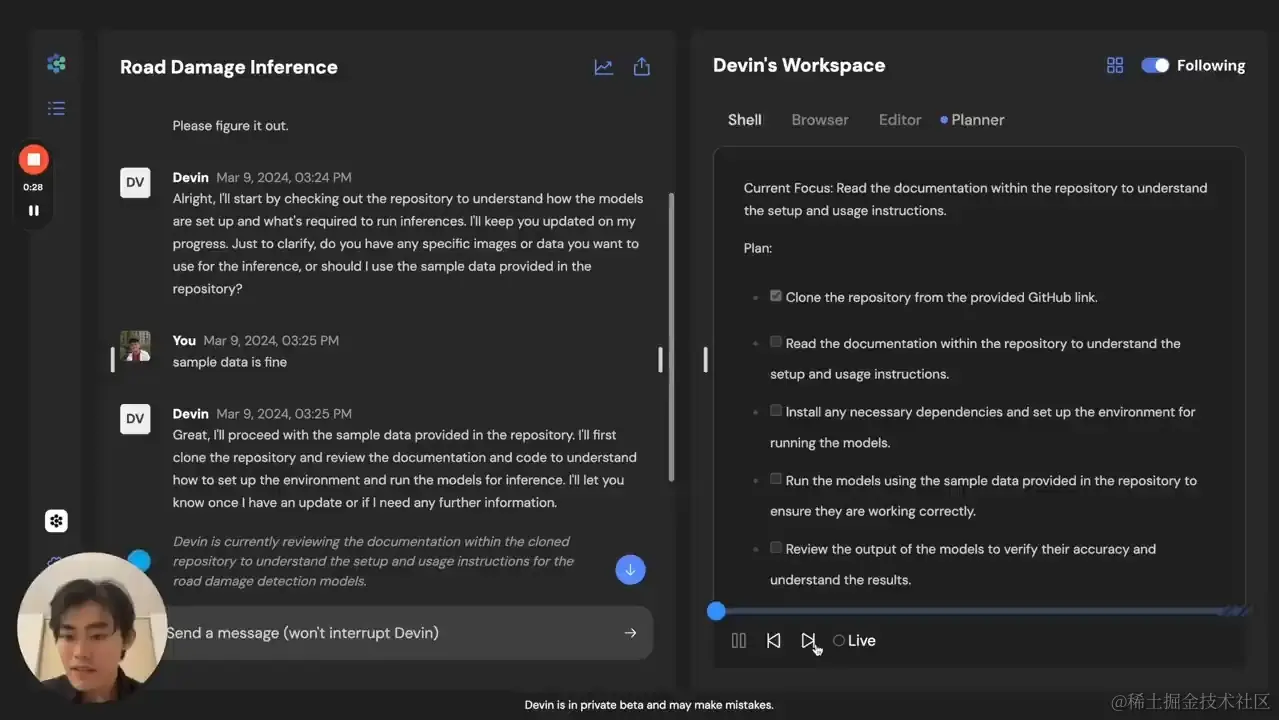Turn off the Following toggle
1279x720 pixels.
tap(1155, 65)
